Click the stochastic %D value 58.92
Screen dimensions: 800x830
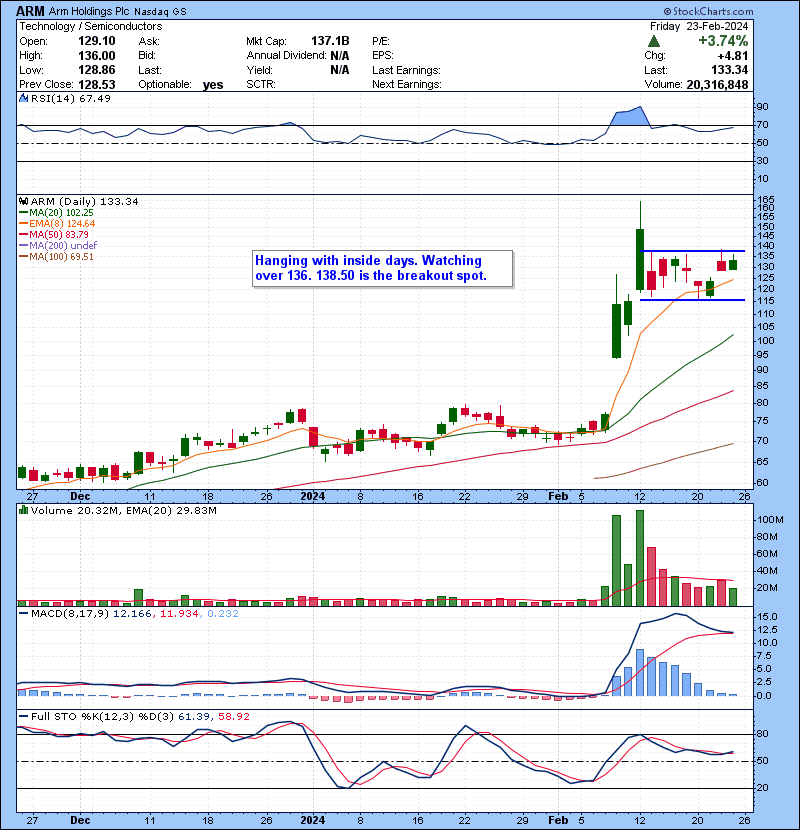[233, 716]
